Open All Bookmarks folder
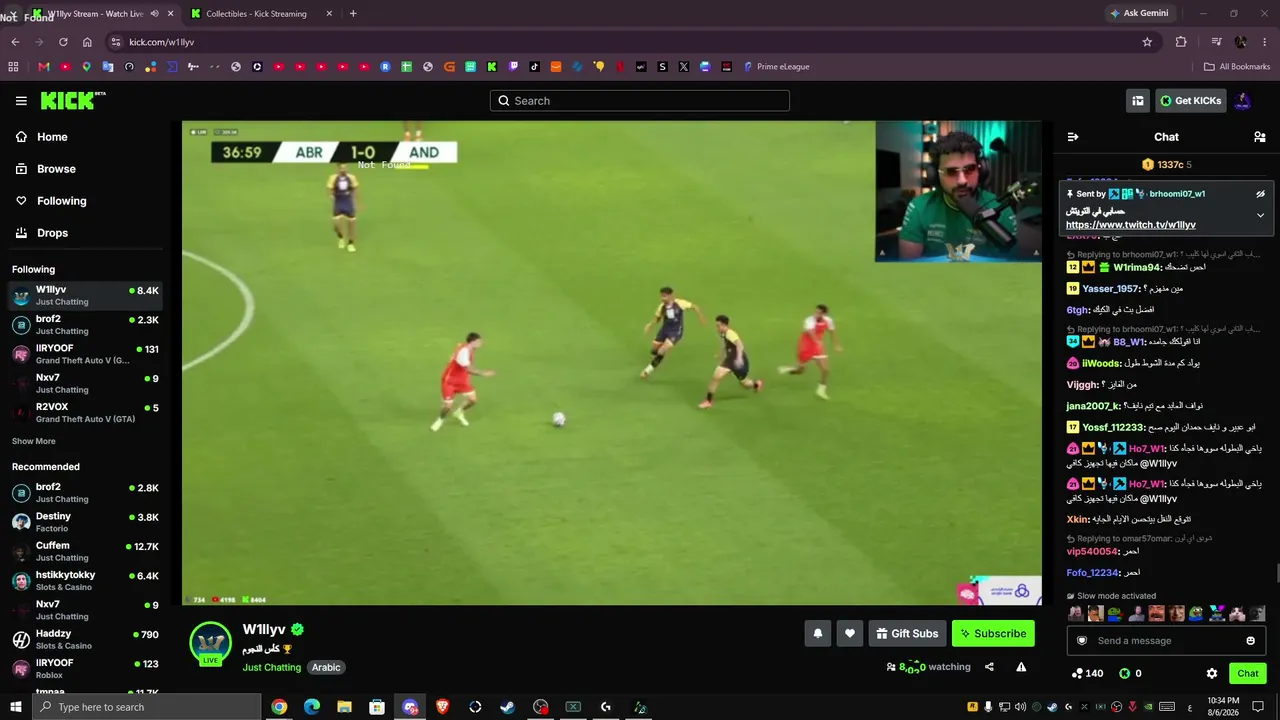Viewport: 1280px width, 720px height. (x=1237, y=67)
